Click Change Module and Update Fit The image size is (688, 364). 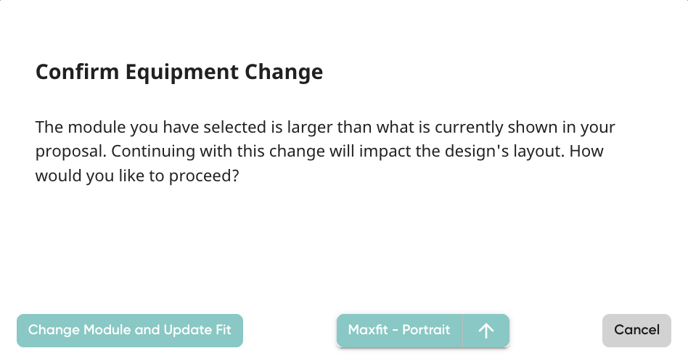point(130,330)
